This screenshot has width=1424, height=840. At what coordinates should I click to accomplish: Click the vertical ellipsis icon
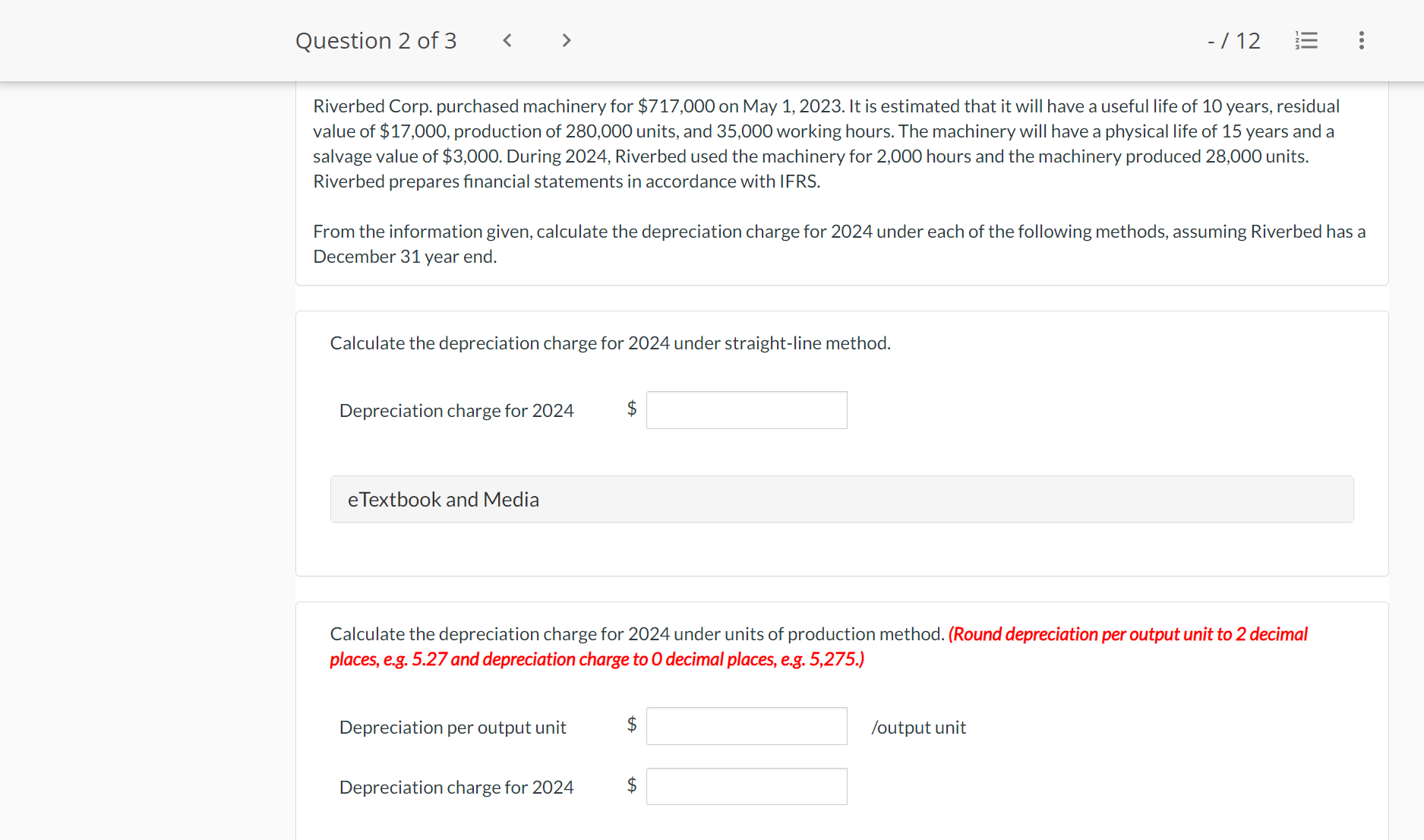click(x=1362, y=40)
